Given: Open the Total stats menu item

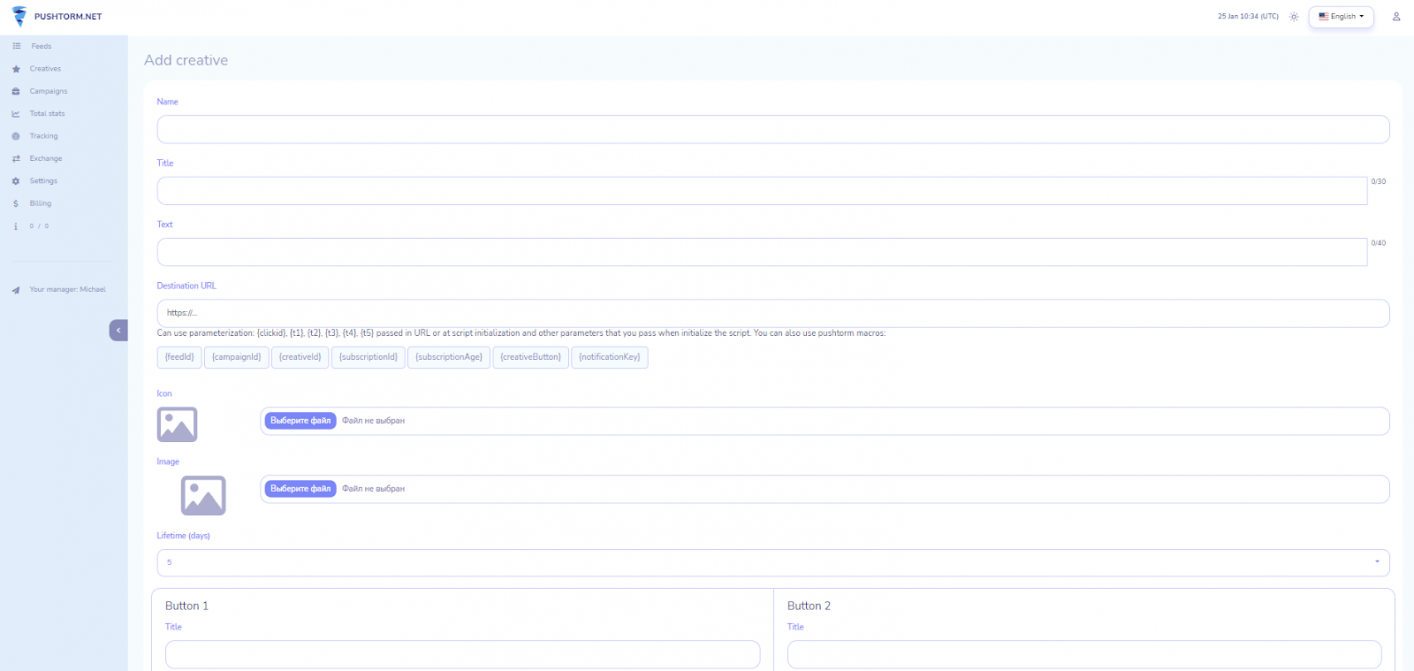Looking at the screenshot, I should tap(47, 114).
